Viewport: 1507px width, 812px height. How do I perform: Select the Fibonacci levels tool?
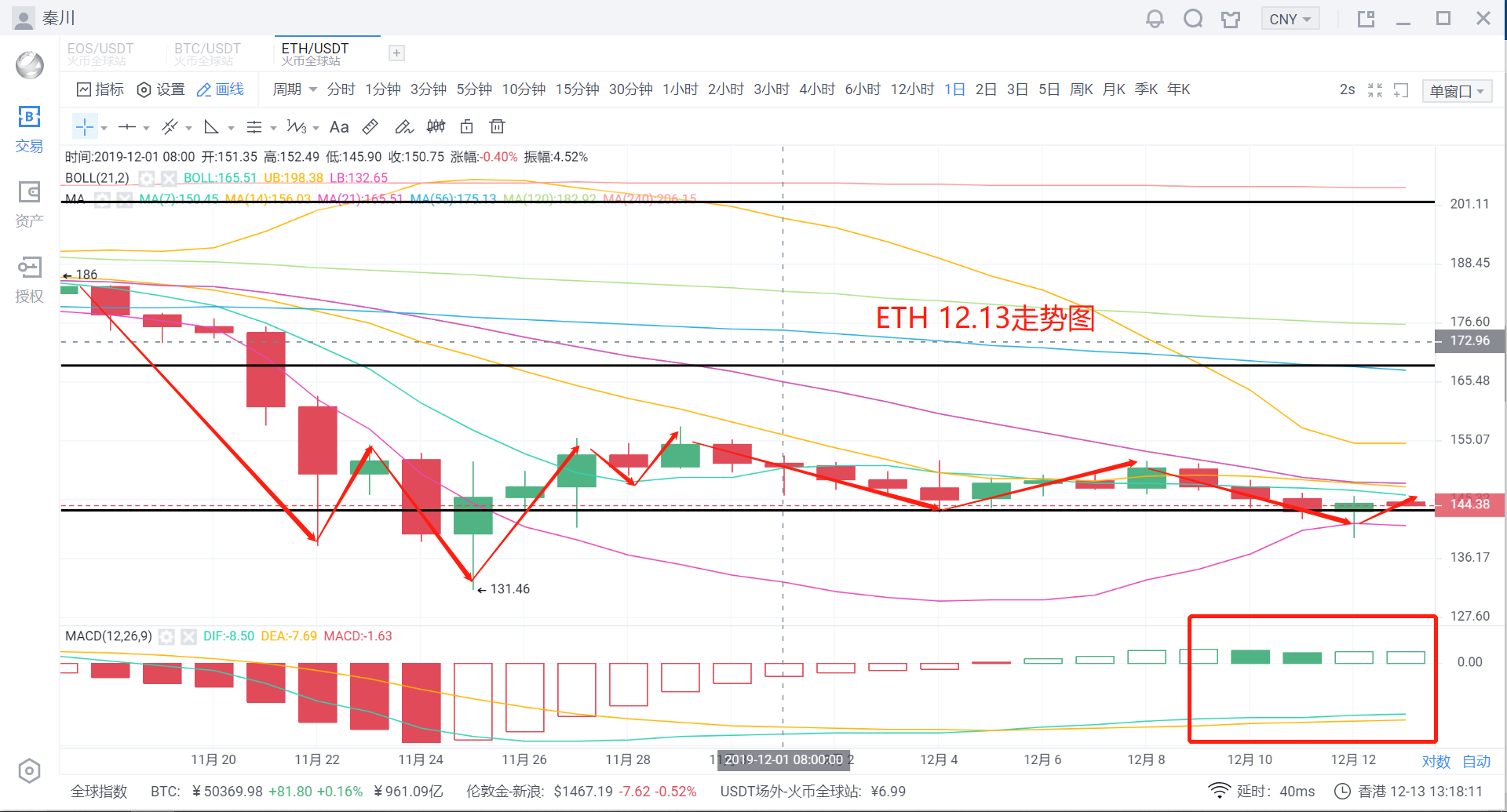pyautogui.click(x=254, y=126)
